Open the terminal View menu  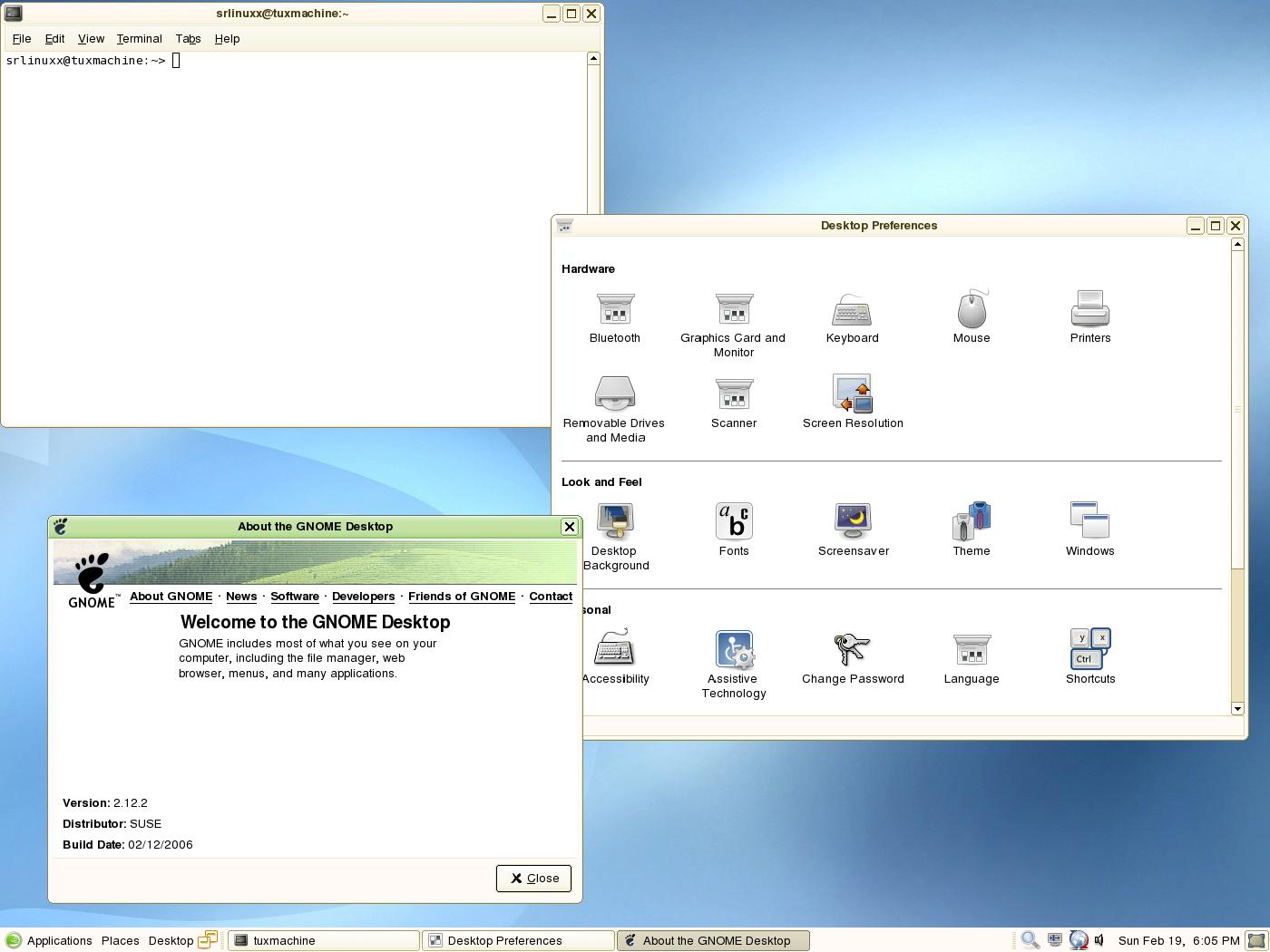point(91,39)
